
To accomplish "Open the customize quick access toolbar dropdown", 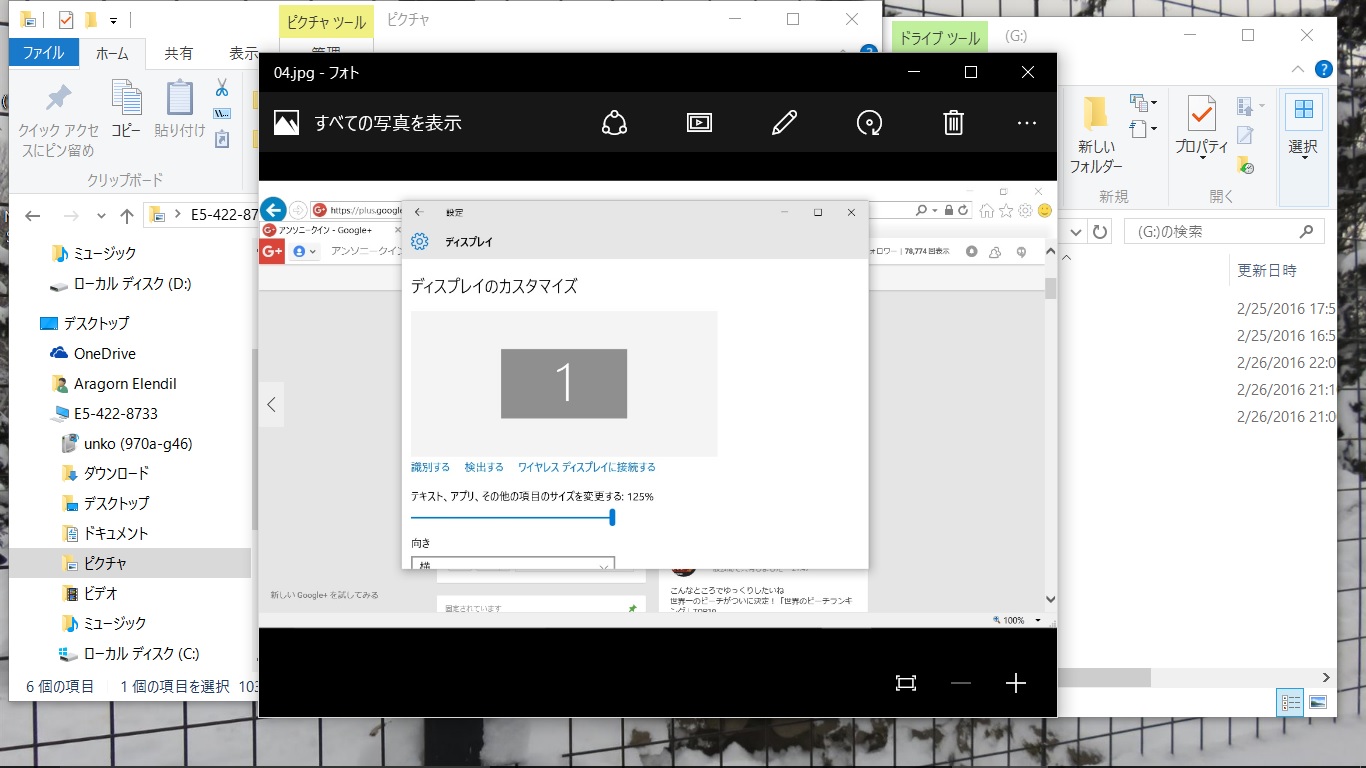I will pyautogui.click(x=113, y=20).
